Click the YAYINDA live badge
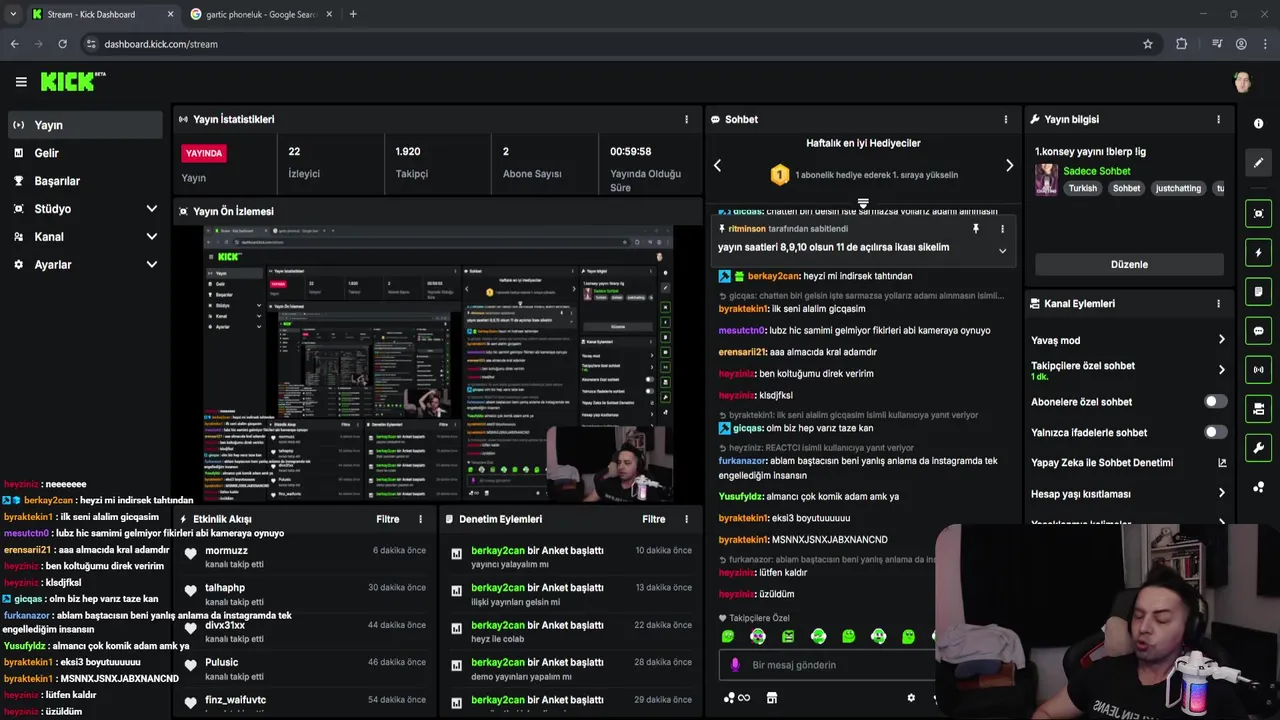Screen dimensions: 1280x720 point(203,153)
